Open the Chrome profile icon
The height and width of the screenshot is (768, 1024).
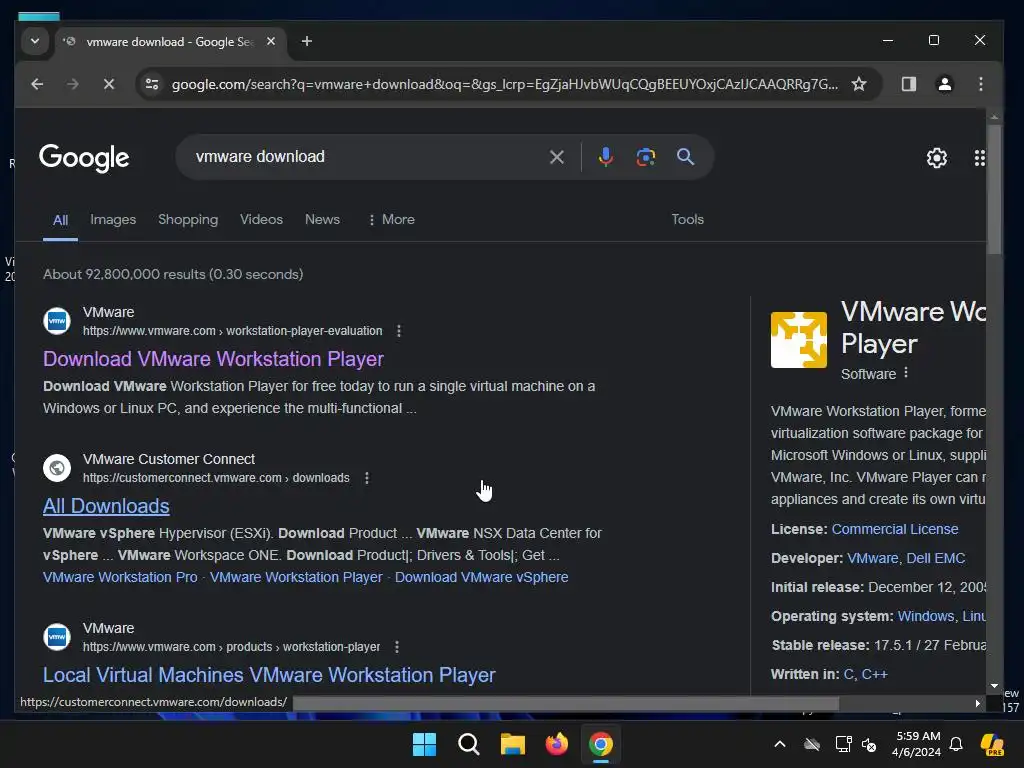point(944,84)
